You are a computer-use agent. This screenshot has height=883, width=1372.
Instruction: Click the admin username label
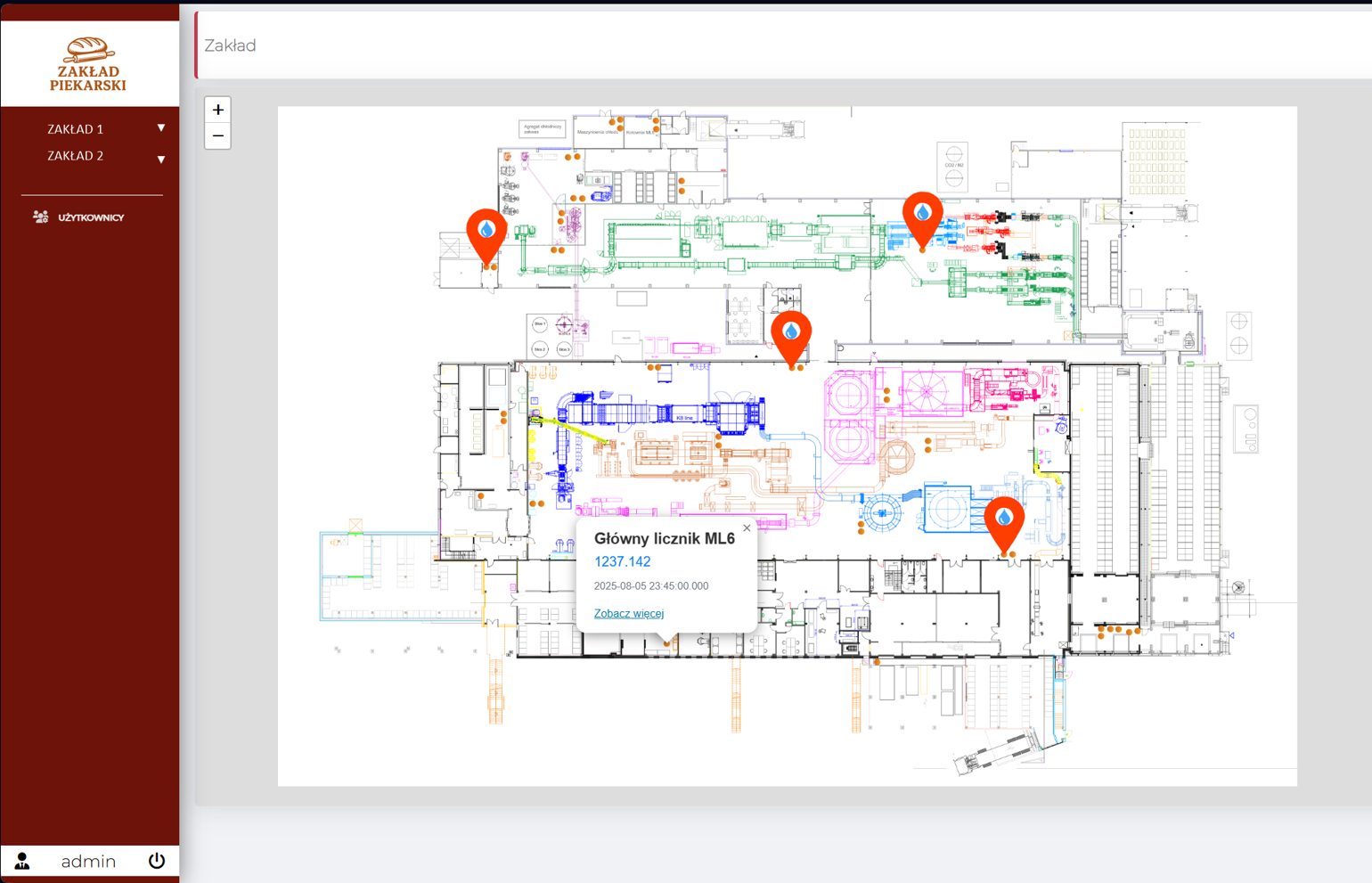88,861
